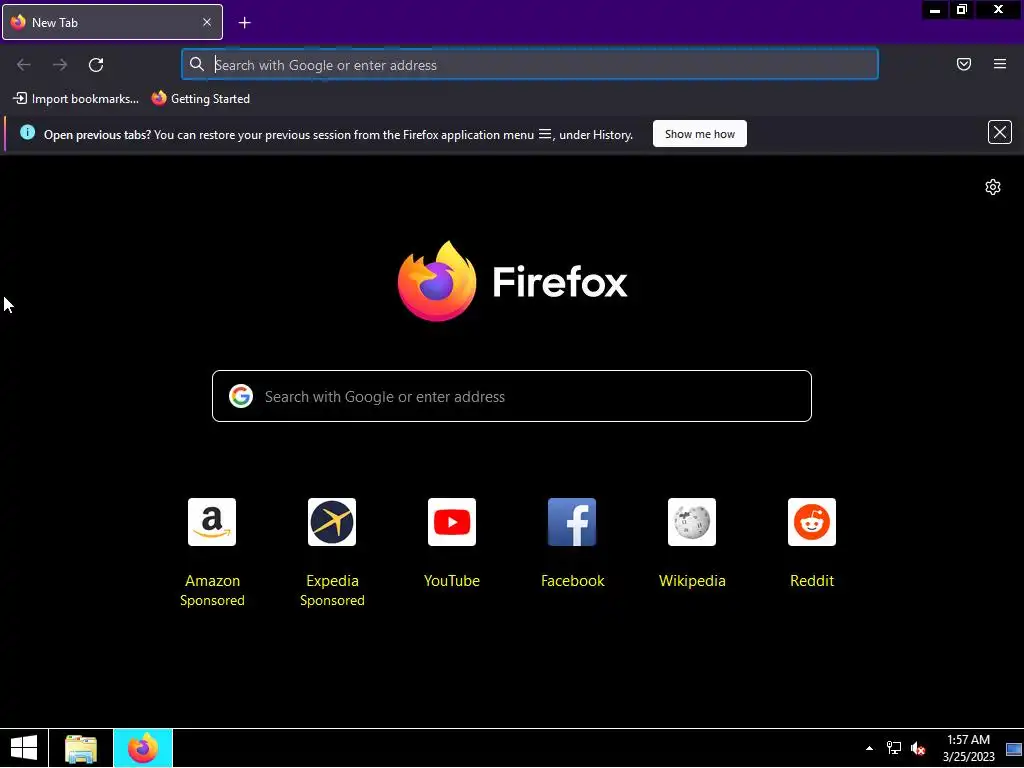Open the Reddit shortcut tile
This screenshot has height=768, width=1024.
[812, 522]
